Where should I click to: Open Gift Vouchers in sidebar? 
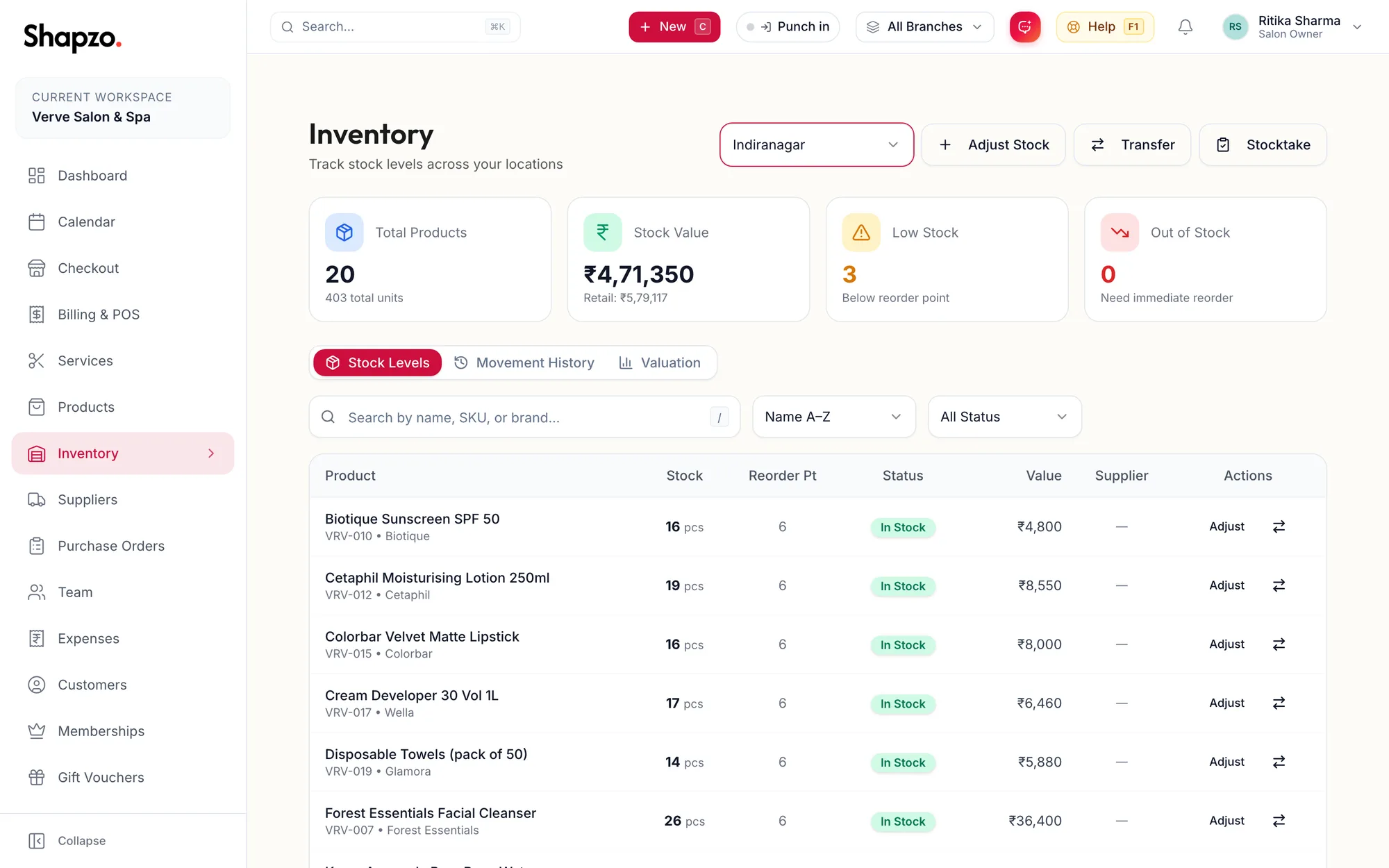tap(123, 778)
